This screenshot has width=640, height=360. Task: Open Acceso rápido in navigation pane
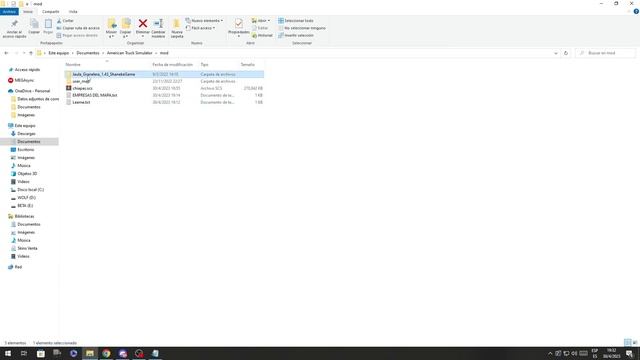(27, 70)
